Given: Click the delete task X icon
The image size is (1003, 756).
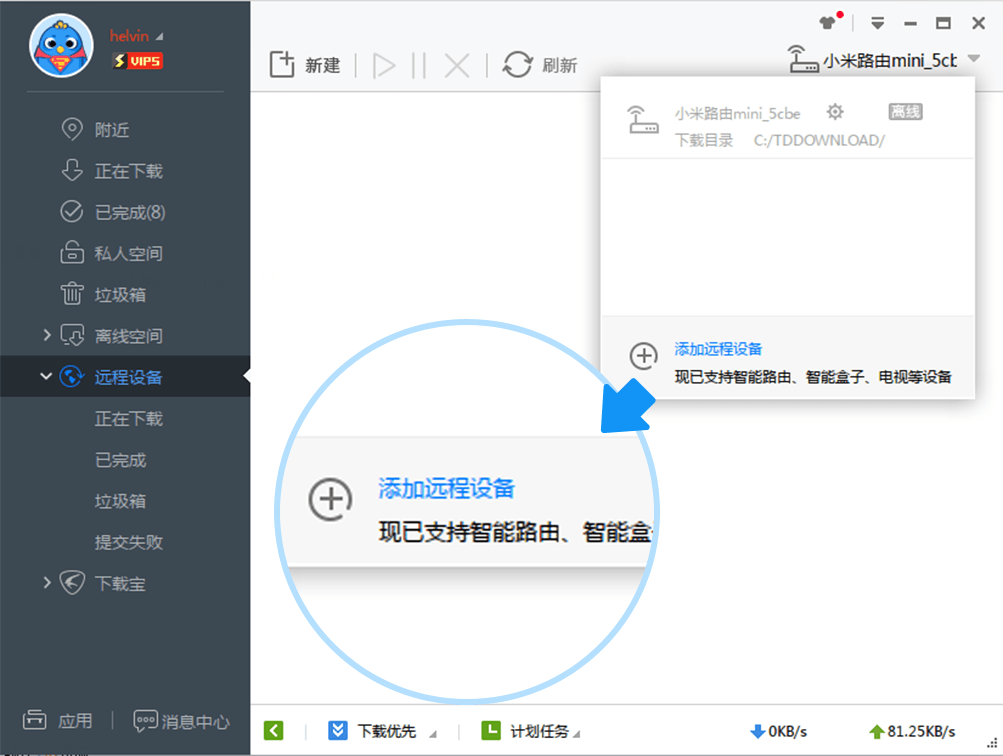Looking at the screenshot, I should (x=455, y=64).
